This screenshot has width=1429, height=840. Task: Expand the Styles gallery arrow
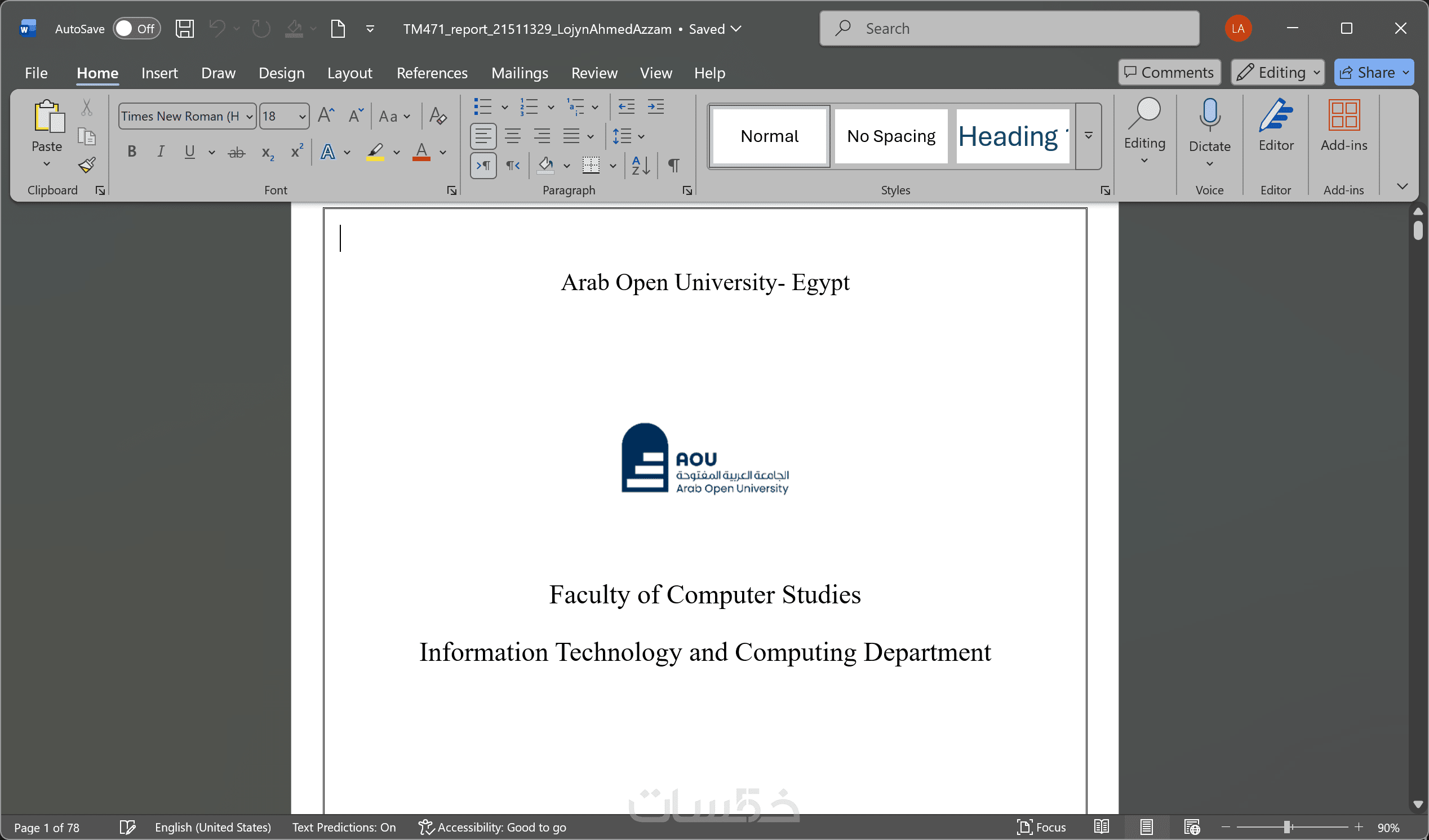1088,136
